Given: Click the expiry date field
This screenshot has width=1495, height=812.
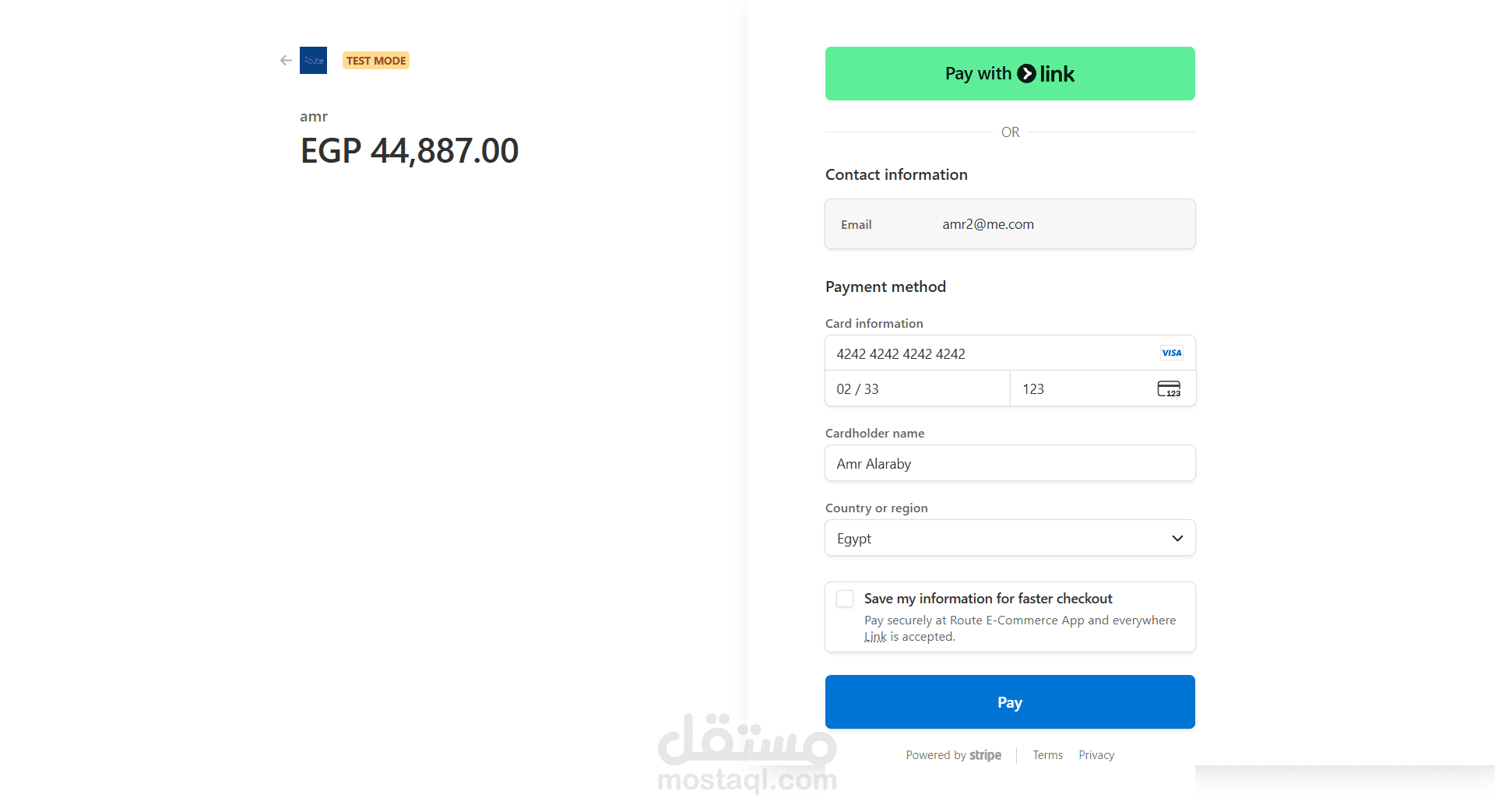Looking at the screenshot, I should click(917, 389).
